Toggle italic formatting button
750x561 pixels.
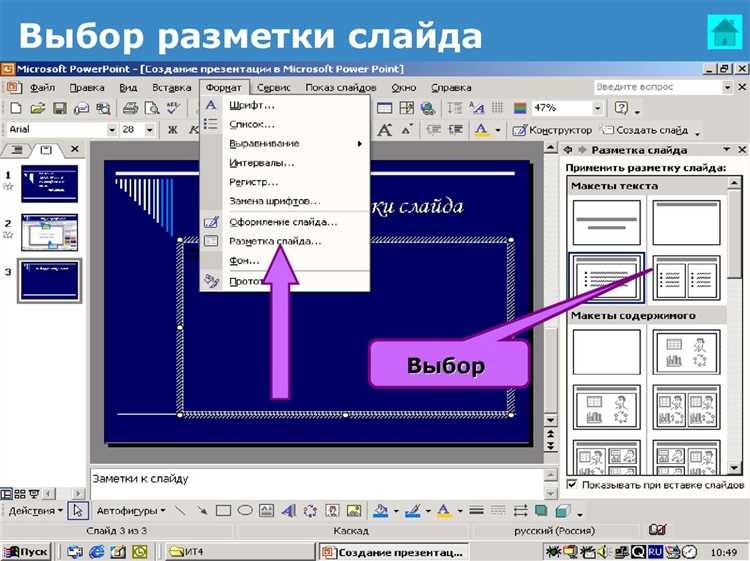click(x=194, y=130)
